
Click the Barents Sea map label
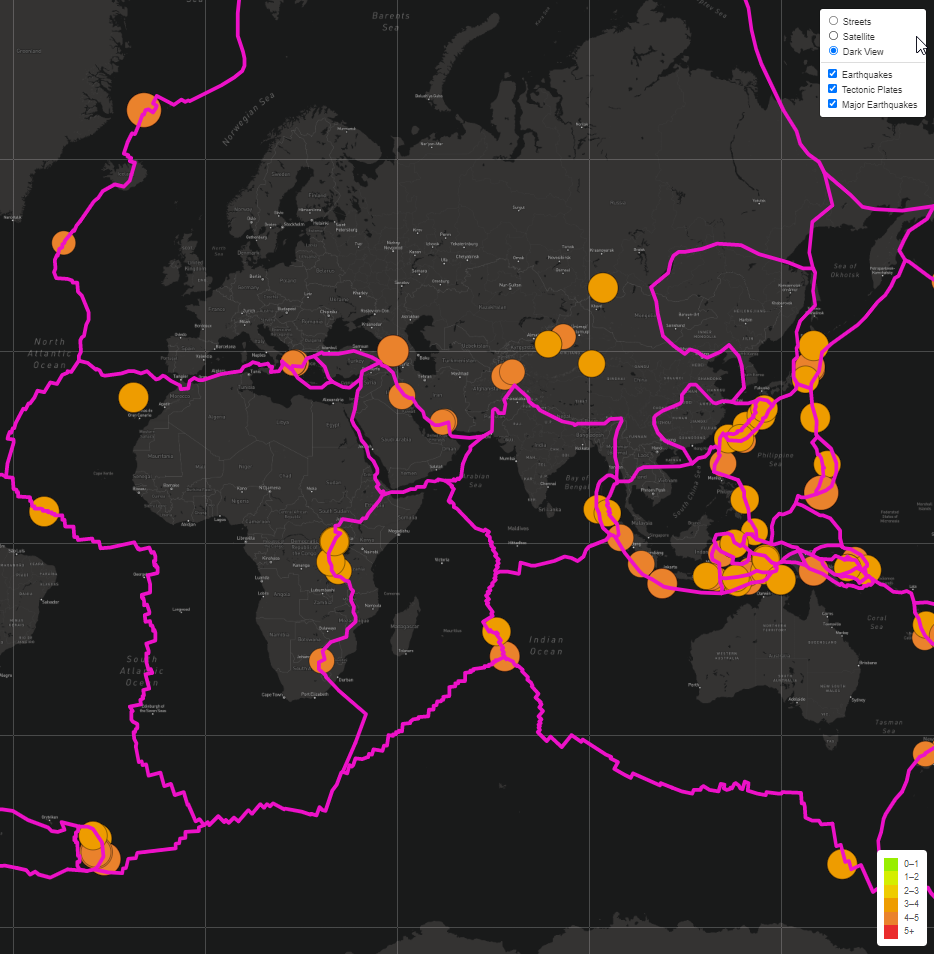pos(391,22)
